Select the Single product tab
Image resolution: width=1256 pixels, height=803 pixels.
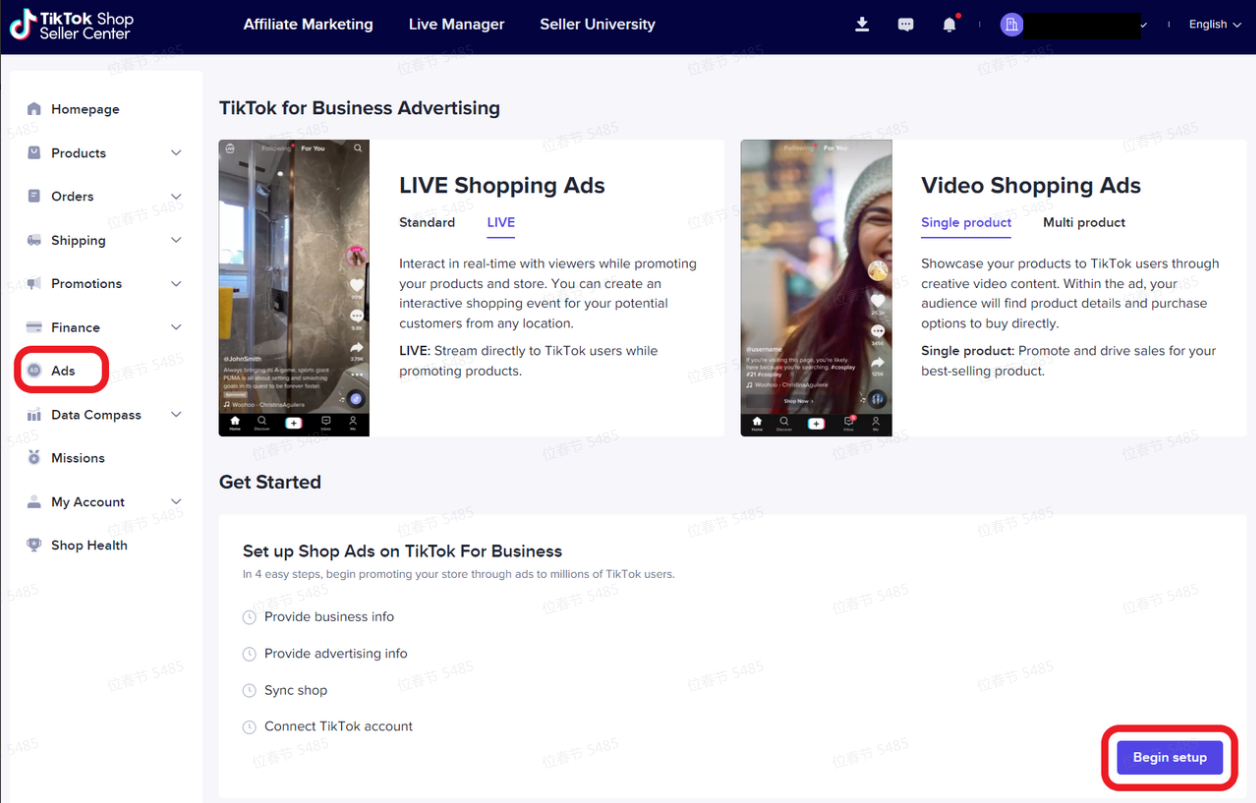pos(966,223)
